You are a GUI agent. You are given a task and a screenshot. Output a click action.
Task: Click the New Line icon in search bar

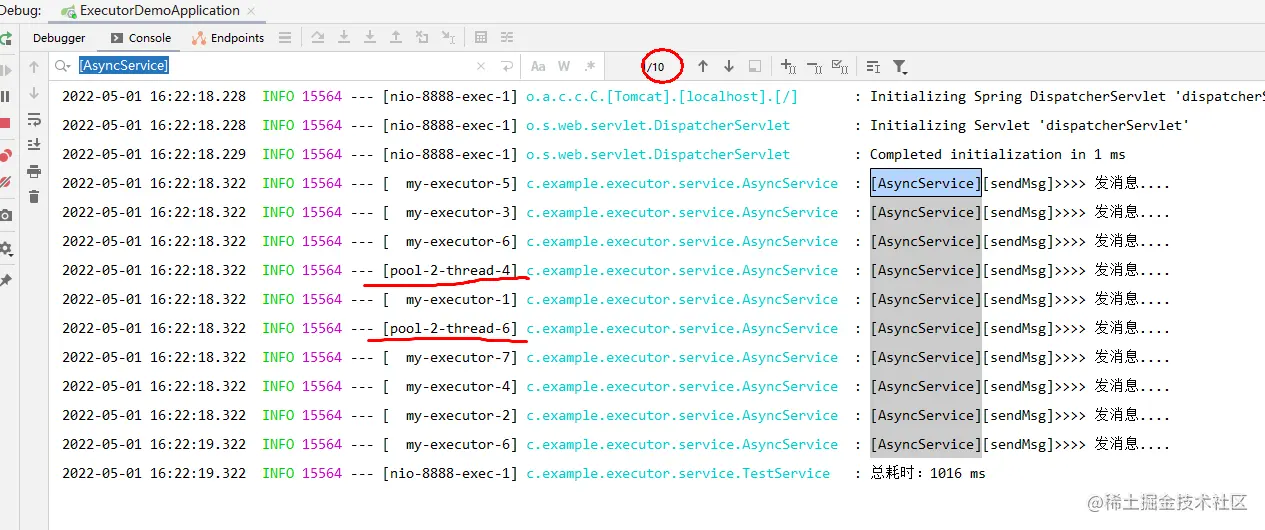[507, 66]
